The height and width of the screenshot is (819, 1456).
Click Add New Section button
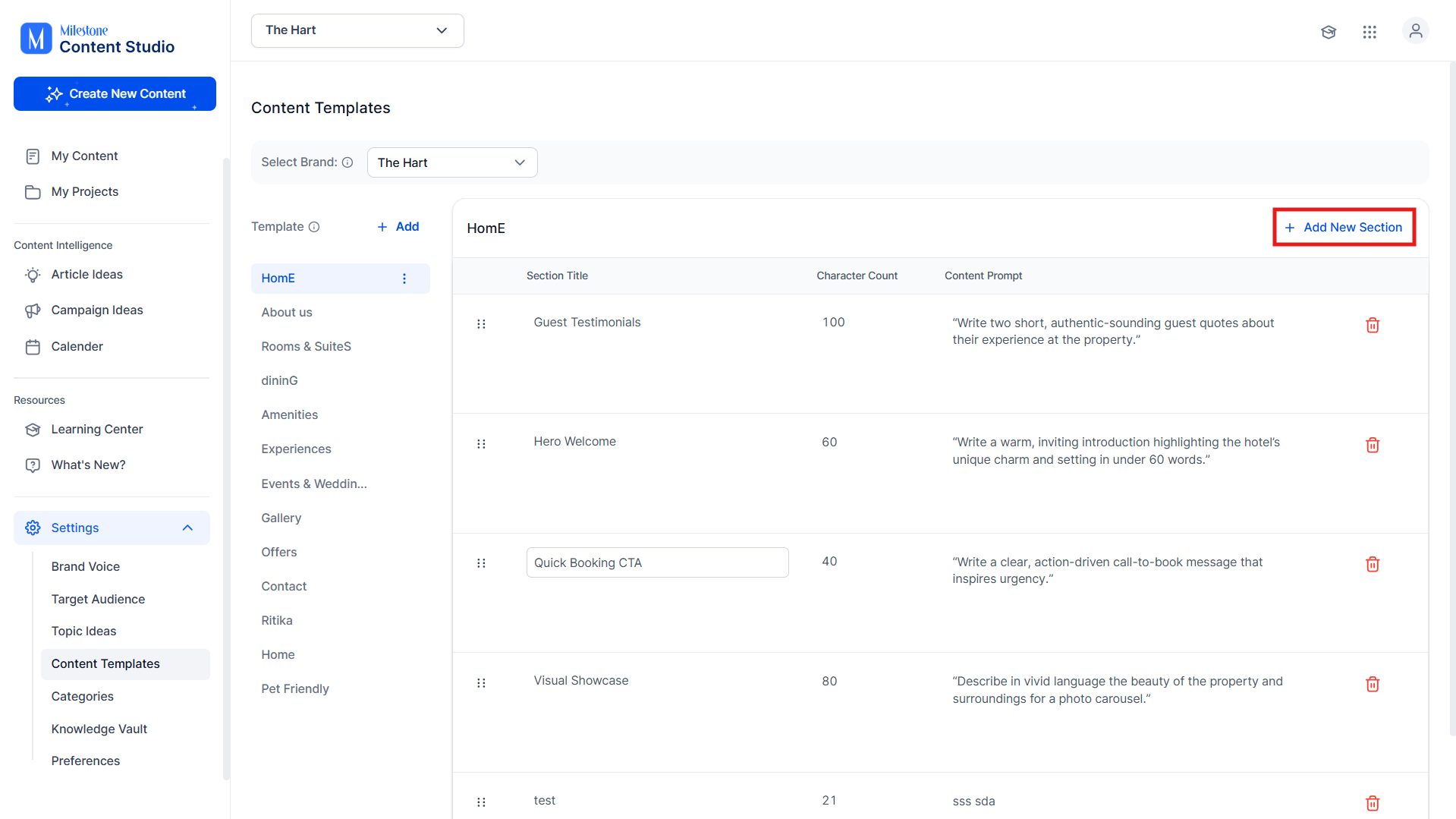1344,228
